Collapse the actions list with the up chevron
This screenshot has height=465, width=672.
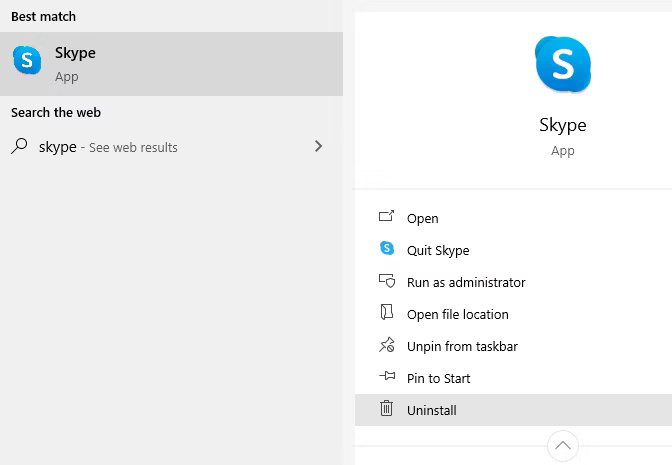[563, 446]
